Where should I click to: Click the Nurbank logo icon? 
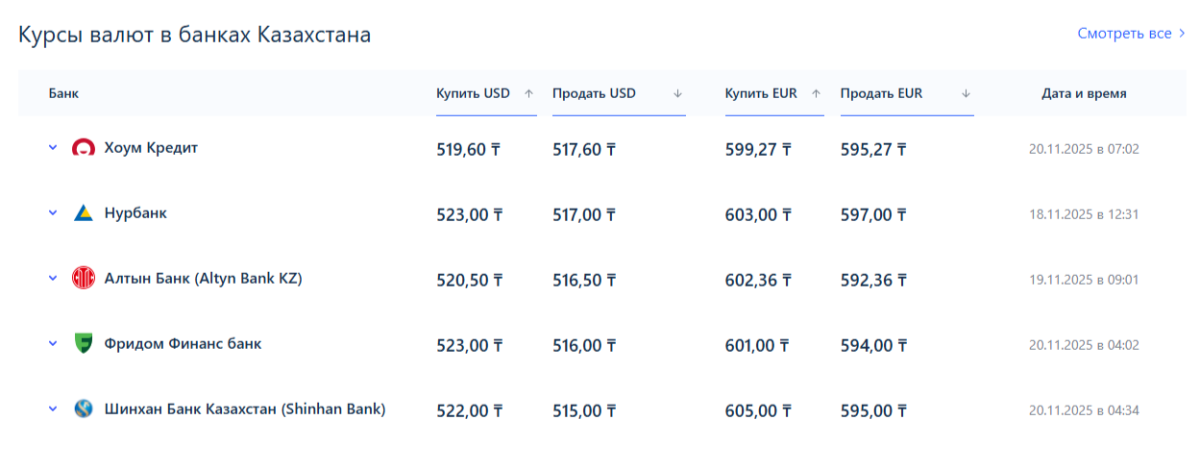click(83, 213)
